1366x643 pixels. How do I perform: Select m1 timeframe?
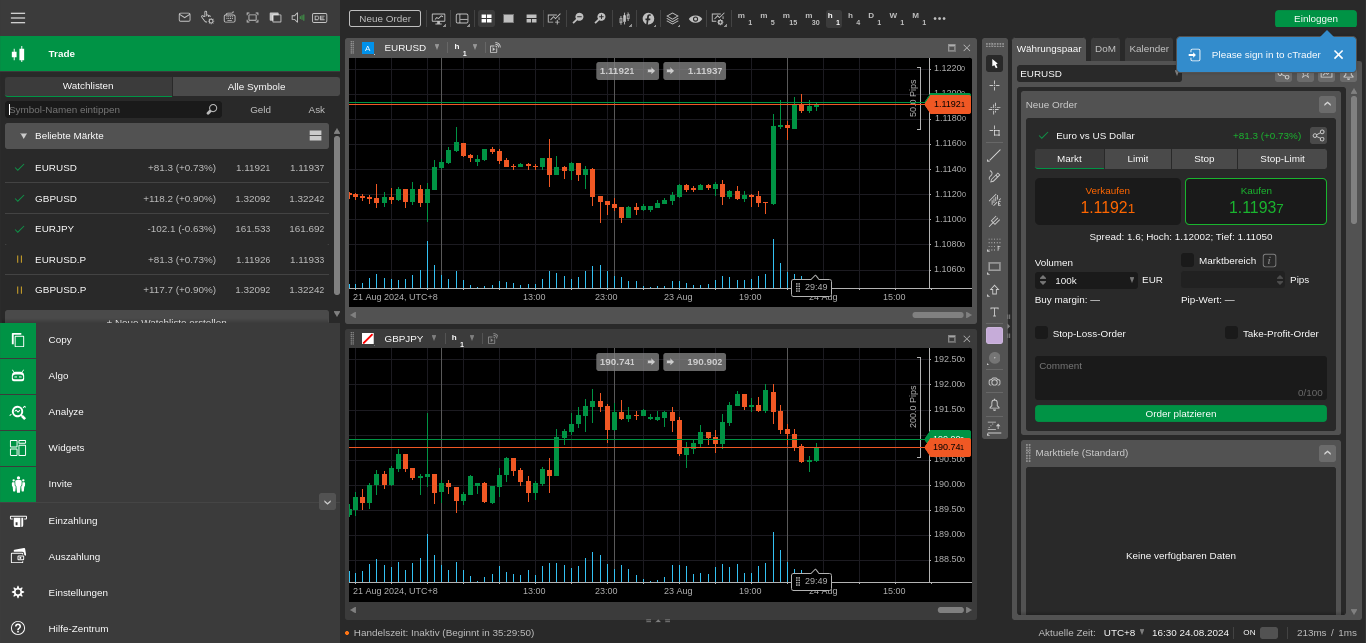click(x=745, y=18)
